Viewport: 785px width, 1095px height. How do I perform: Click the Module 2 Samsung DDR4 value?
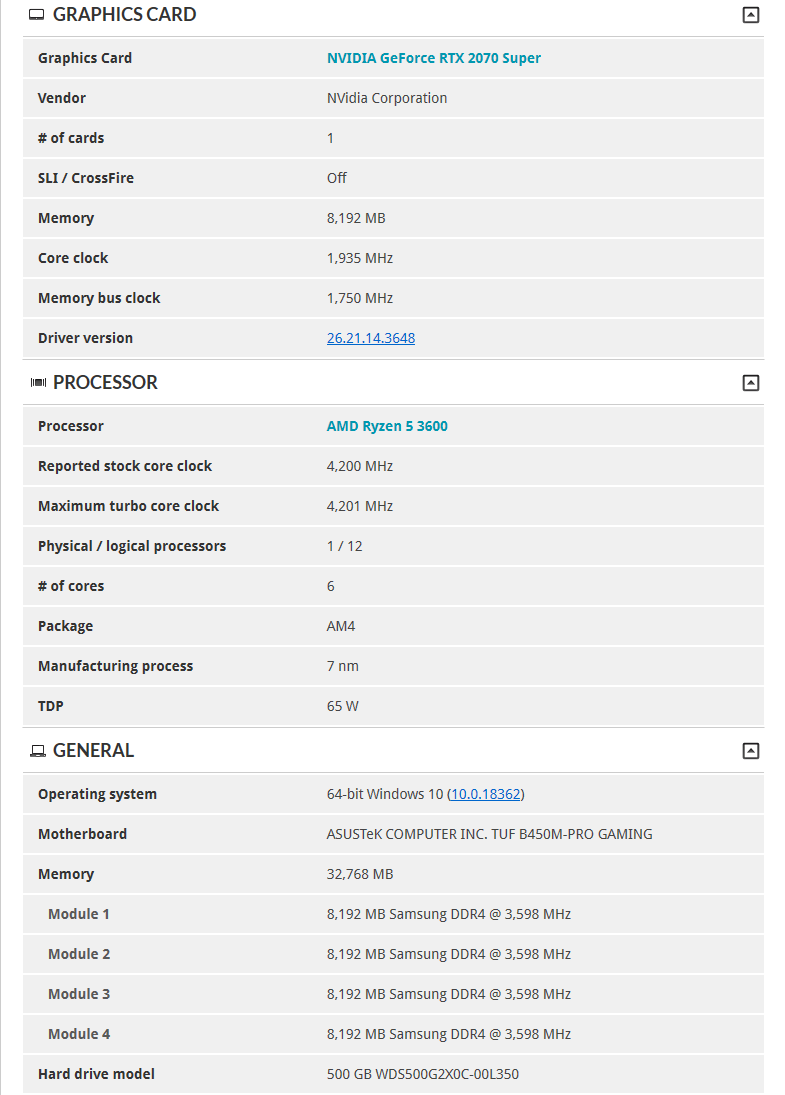449,954
